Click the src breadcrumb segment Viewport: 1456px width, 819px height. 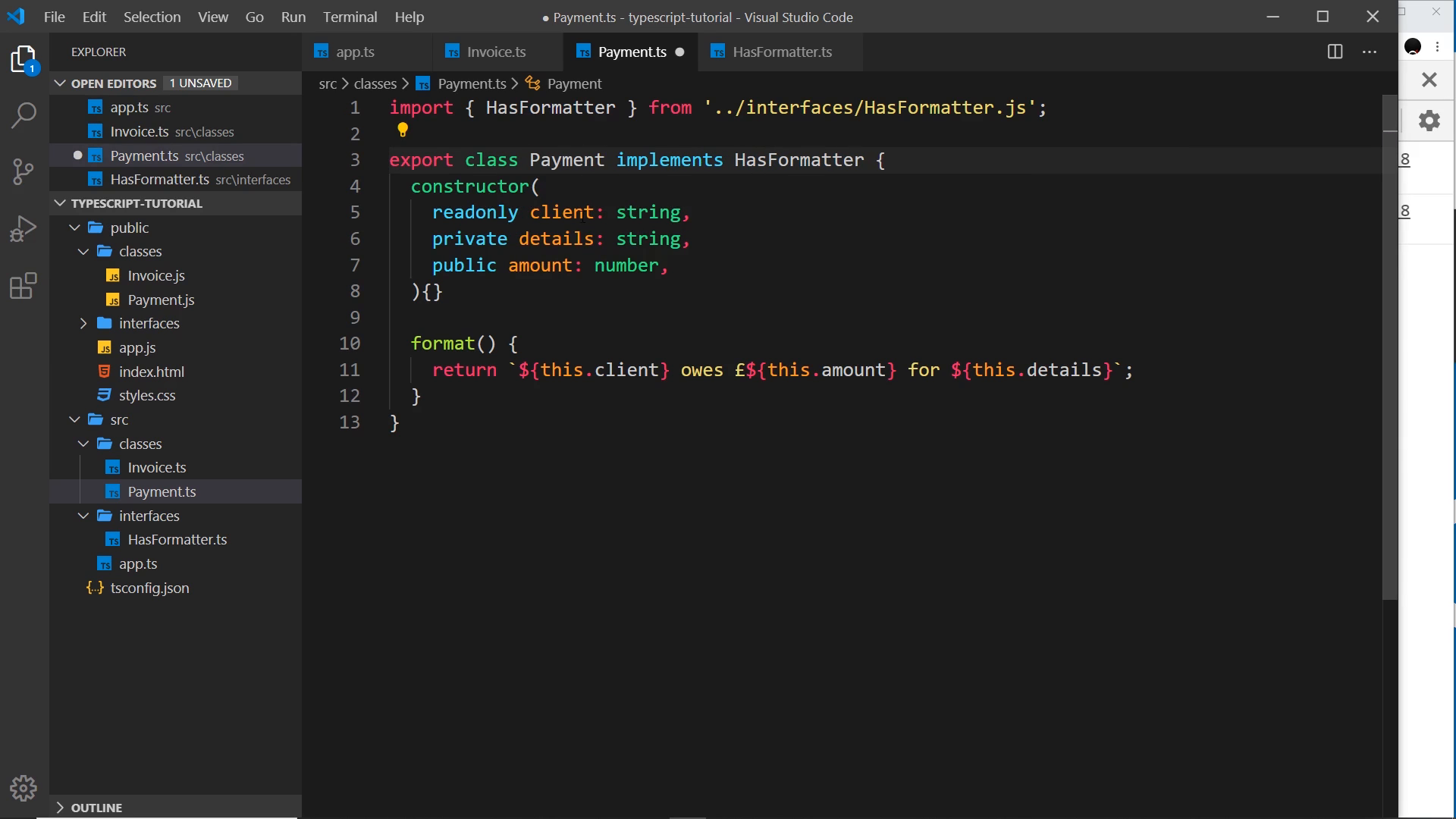[328, 83]
